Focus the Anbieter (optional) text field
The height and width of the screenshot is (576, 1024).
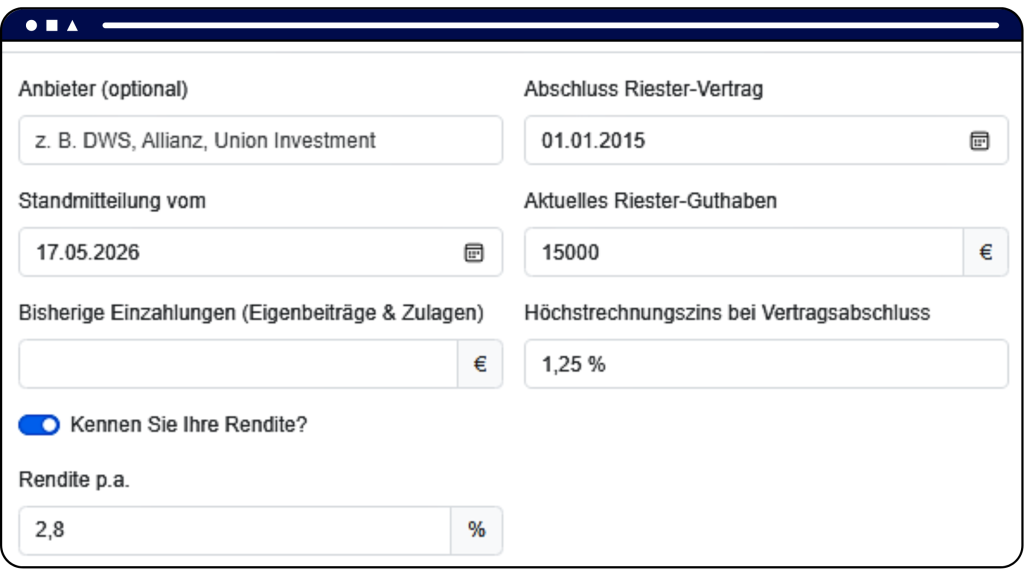(x=261, y=140)
